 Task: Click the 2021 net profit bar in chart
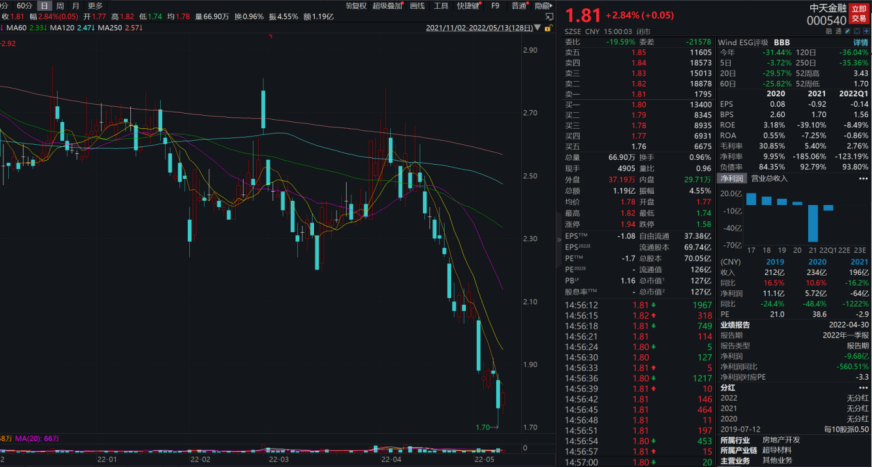click(x=813, y=223)
